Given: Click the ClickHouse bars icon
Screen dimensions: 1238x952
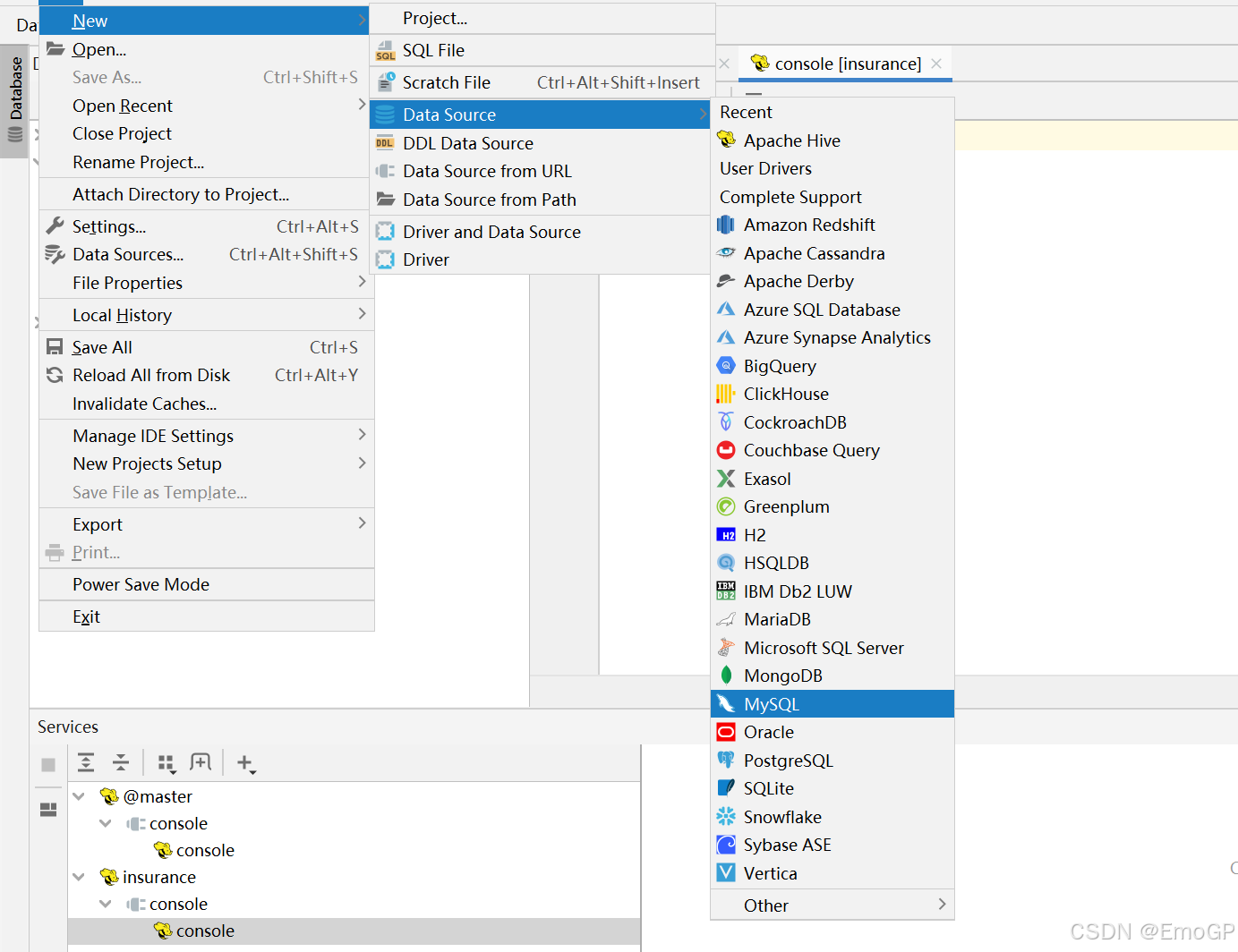Looking at the screenshot, I should point(726,394).
